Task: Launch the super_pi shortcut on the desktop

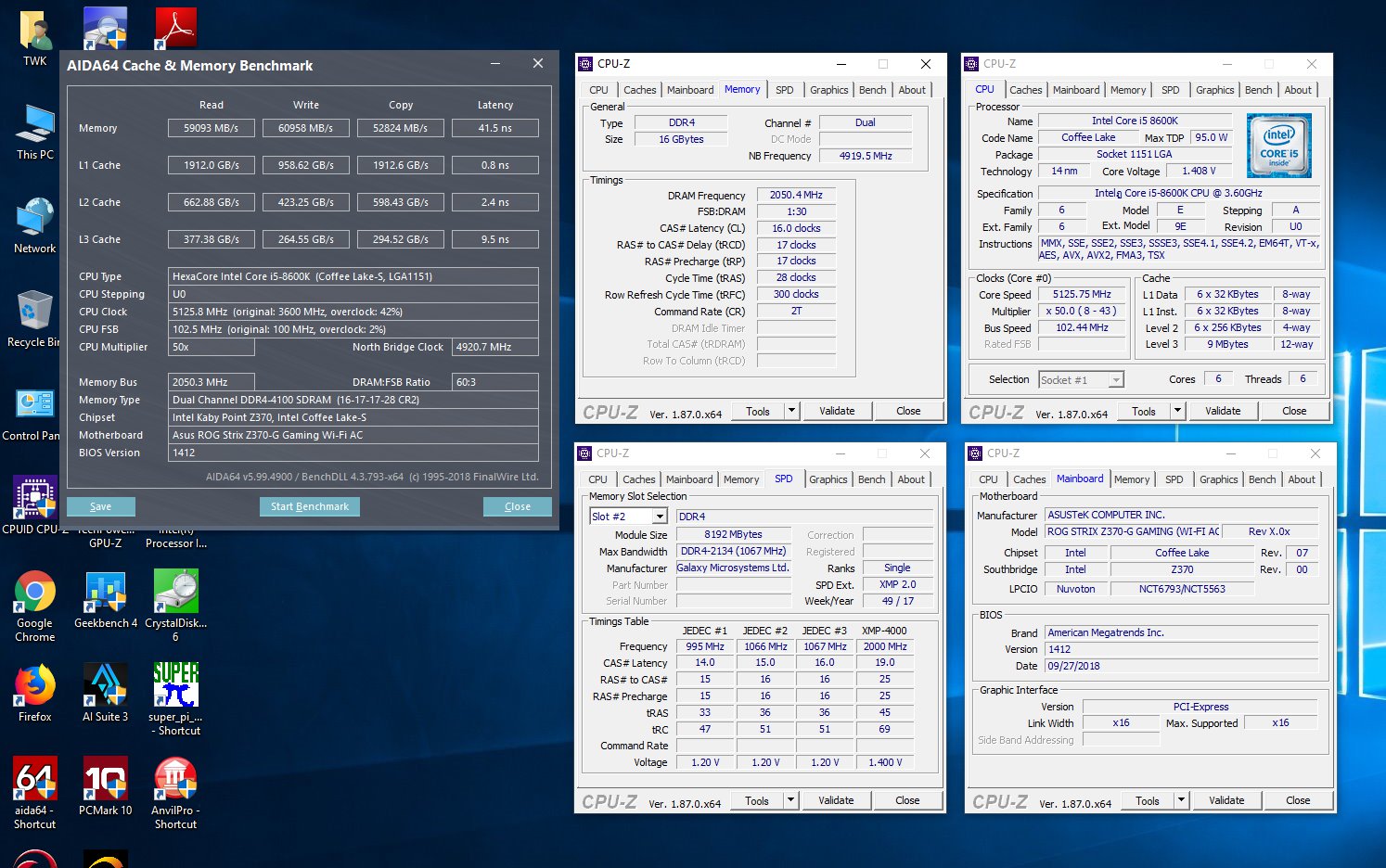Action: click(x=175, y=699)
